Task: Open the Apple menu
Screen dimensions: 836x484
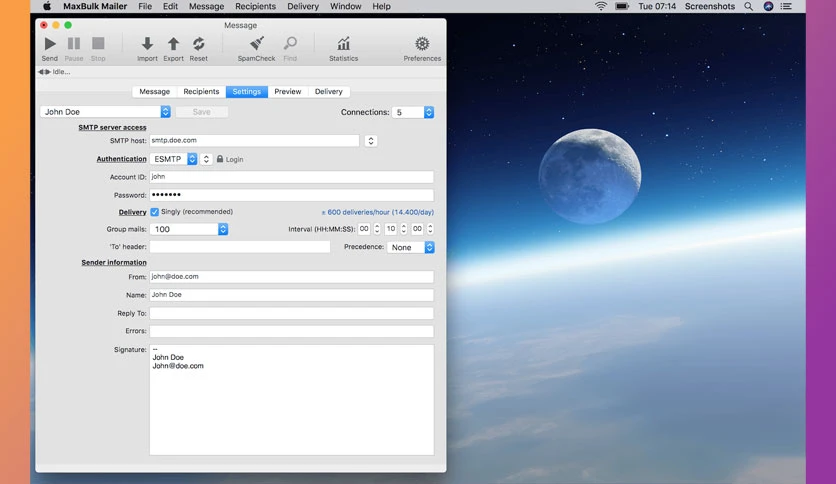Action: tap(47, 6)
